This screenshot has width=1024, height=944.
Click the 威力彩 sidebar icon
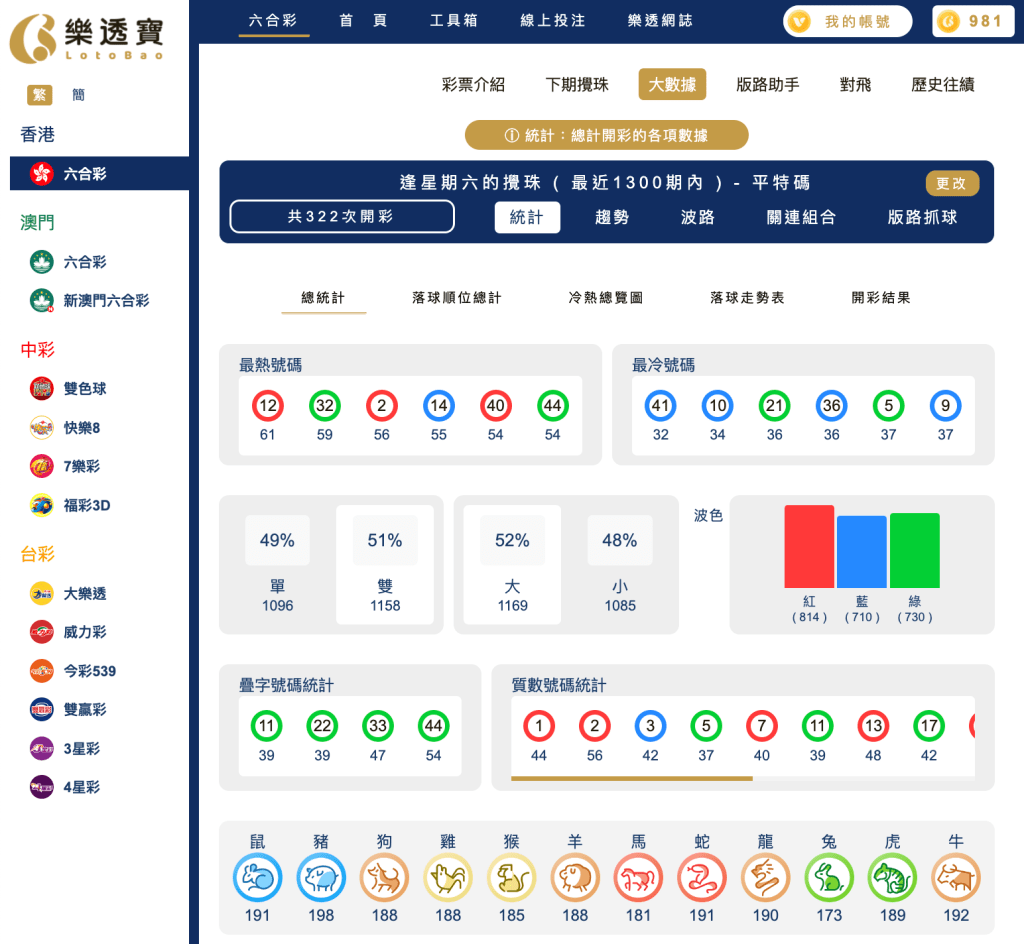click(x=40, y=632)
